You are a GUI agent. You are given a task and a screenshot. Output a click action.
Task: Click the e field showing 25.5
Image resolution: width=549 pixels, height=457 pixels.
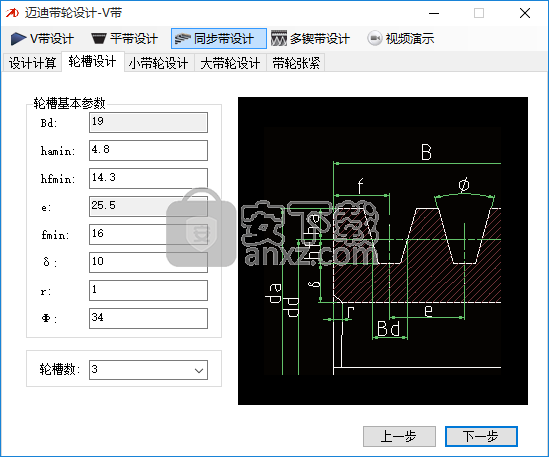point(148,206)
